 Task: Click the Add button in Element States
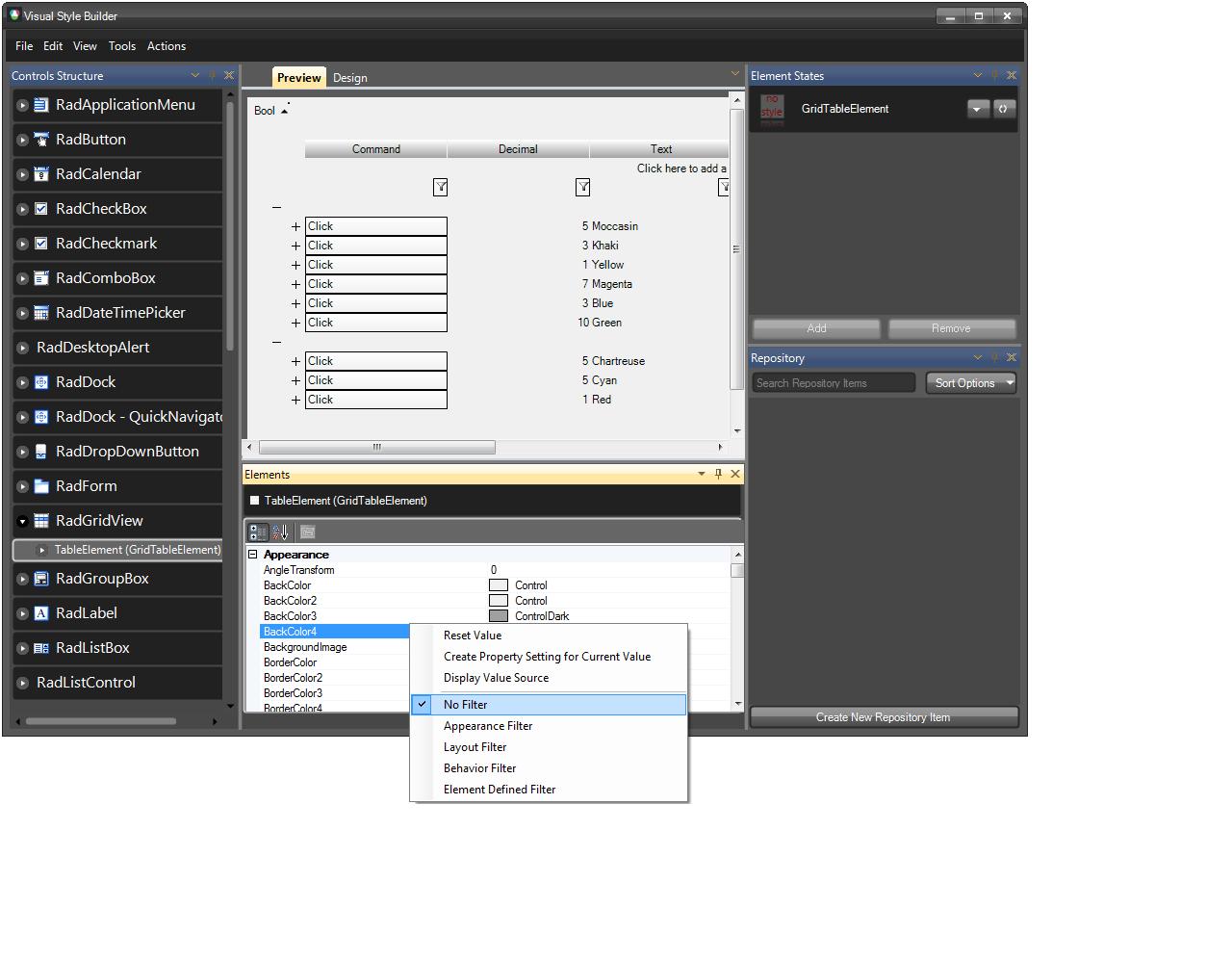coord(816,328)
